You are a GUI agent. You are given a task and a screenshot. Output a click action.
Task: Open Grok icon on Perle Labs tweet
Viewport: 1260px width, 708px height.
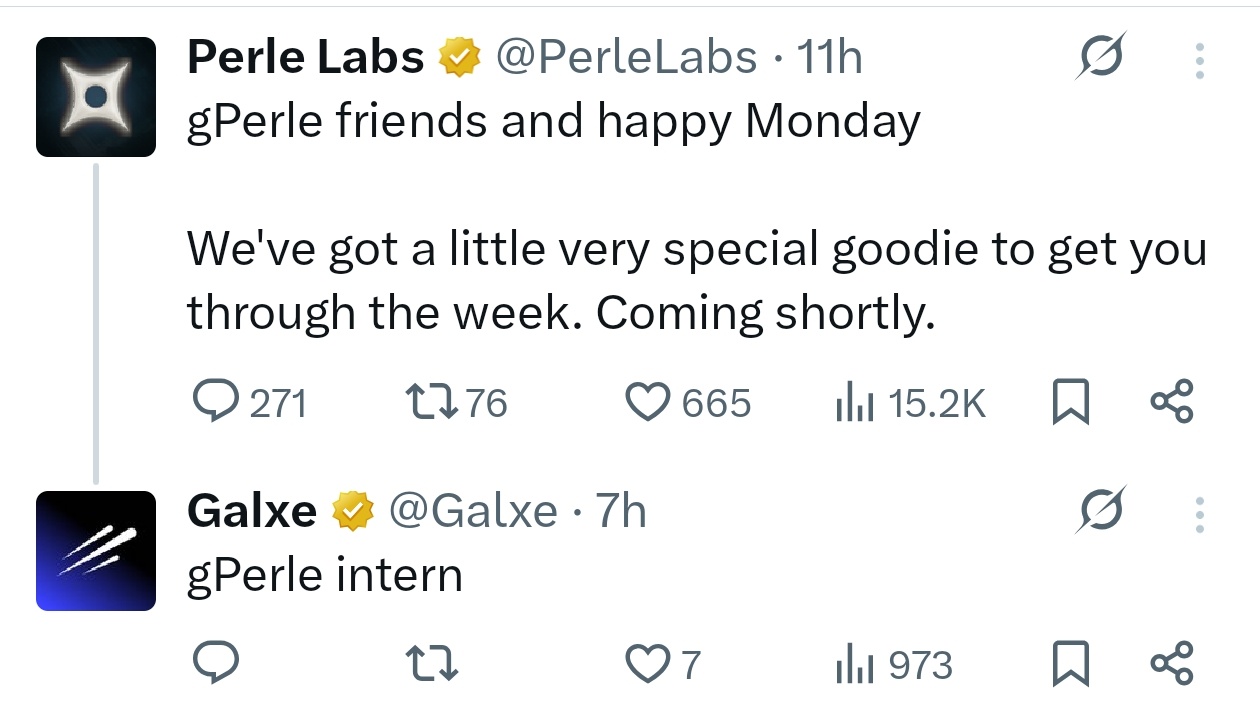[x=1101, y=58]
